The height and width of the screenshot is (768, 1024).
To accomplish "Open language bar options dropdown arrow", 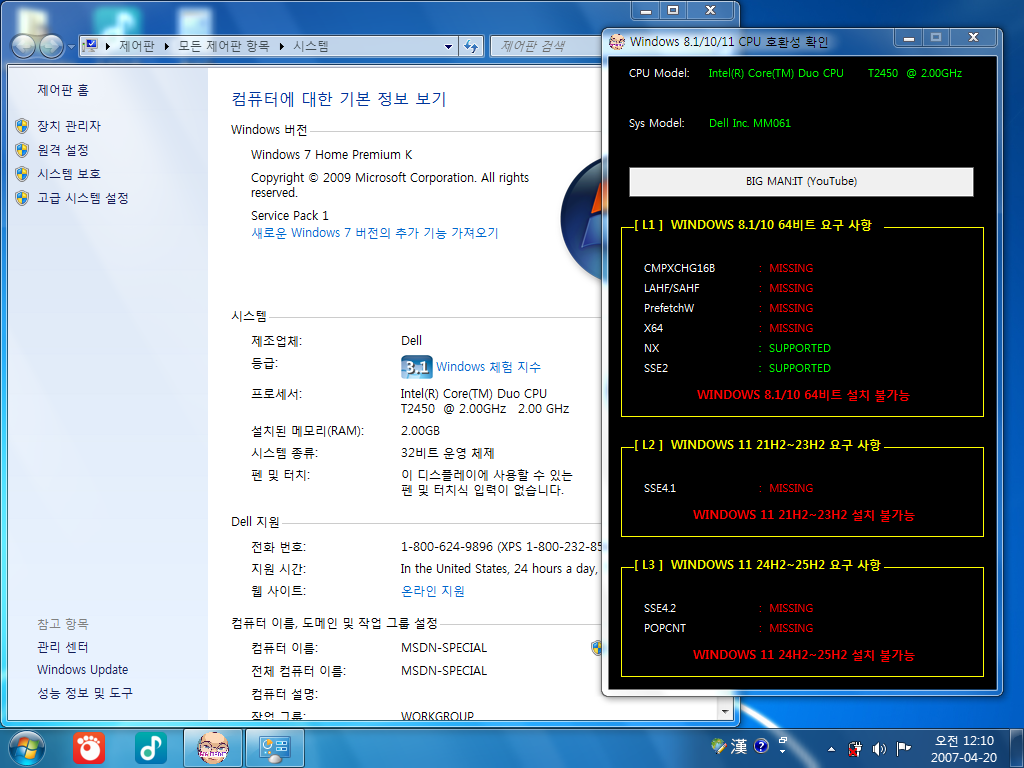I will pyautogui.click(x=782, y=752).
